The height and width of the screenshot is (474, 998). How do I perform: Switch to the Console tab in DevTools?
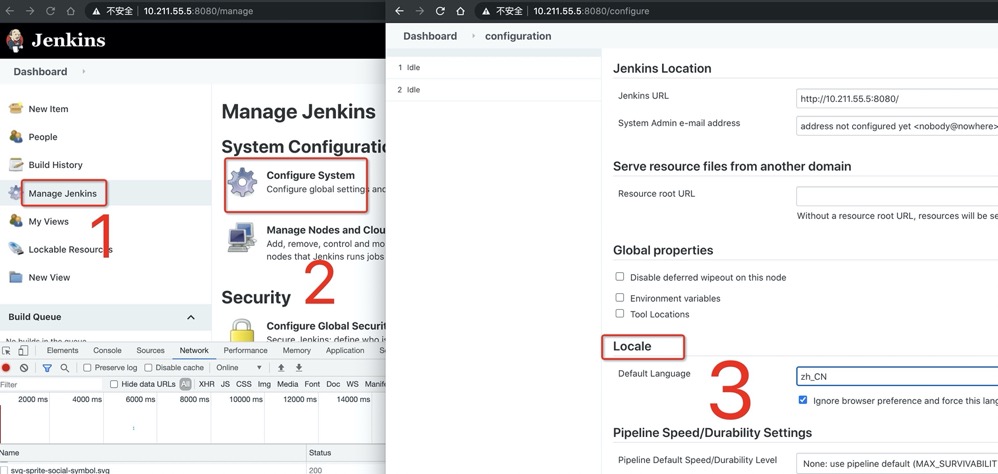(107, 351)
